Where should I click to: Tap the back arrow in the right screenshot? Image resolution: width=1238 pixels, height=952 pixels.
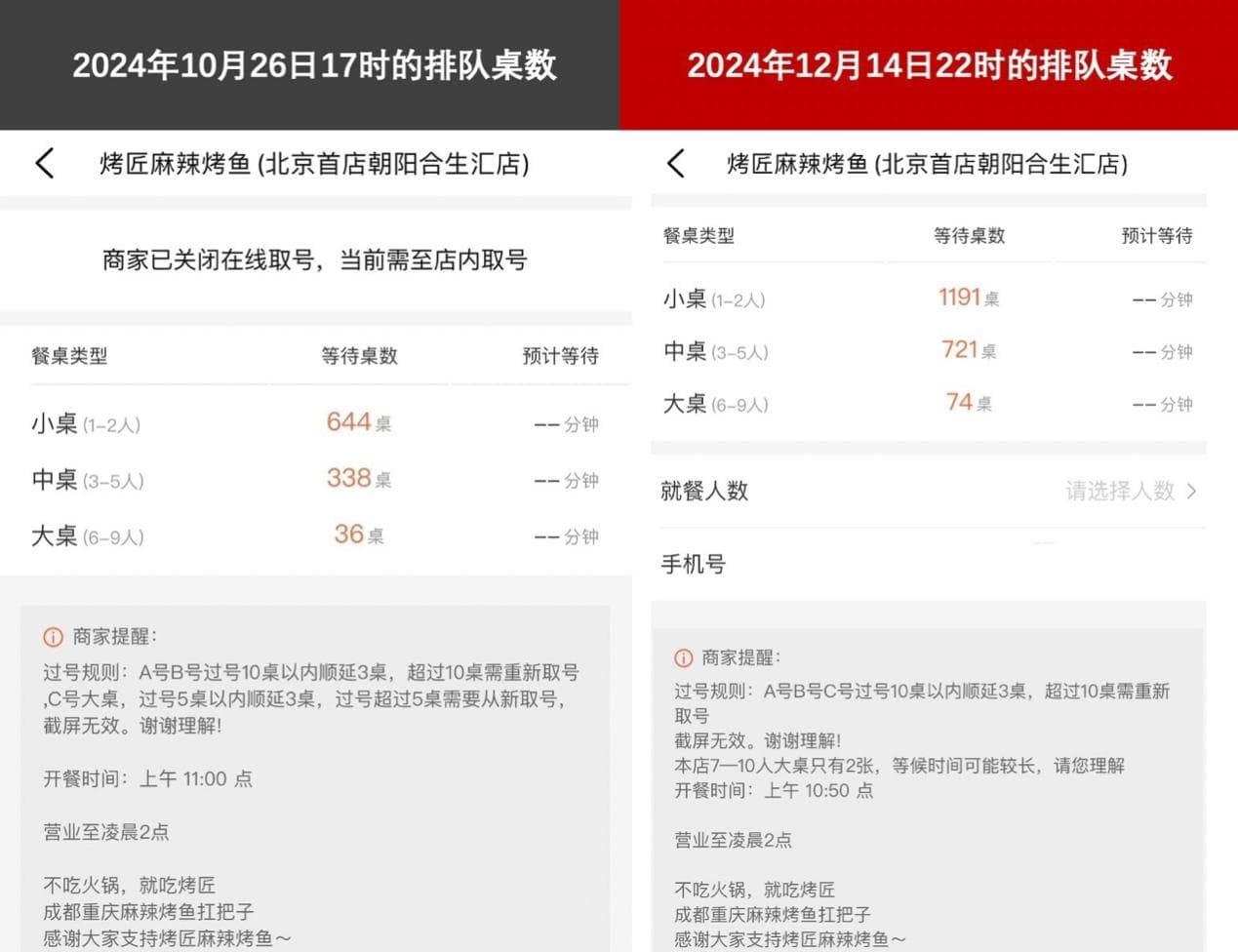coord(675,163)
